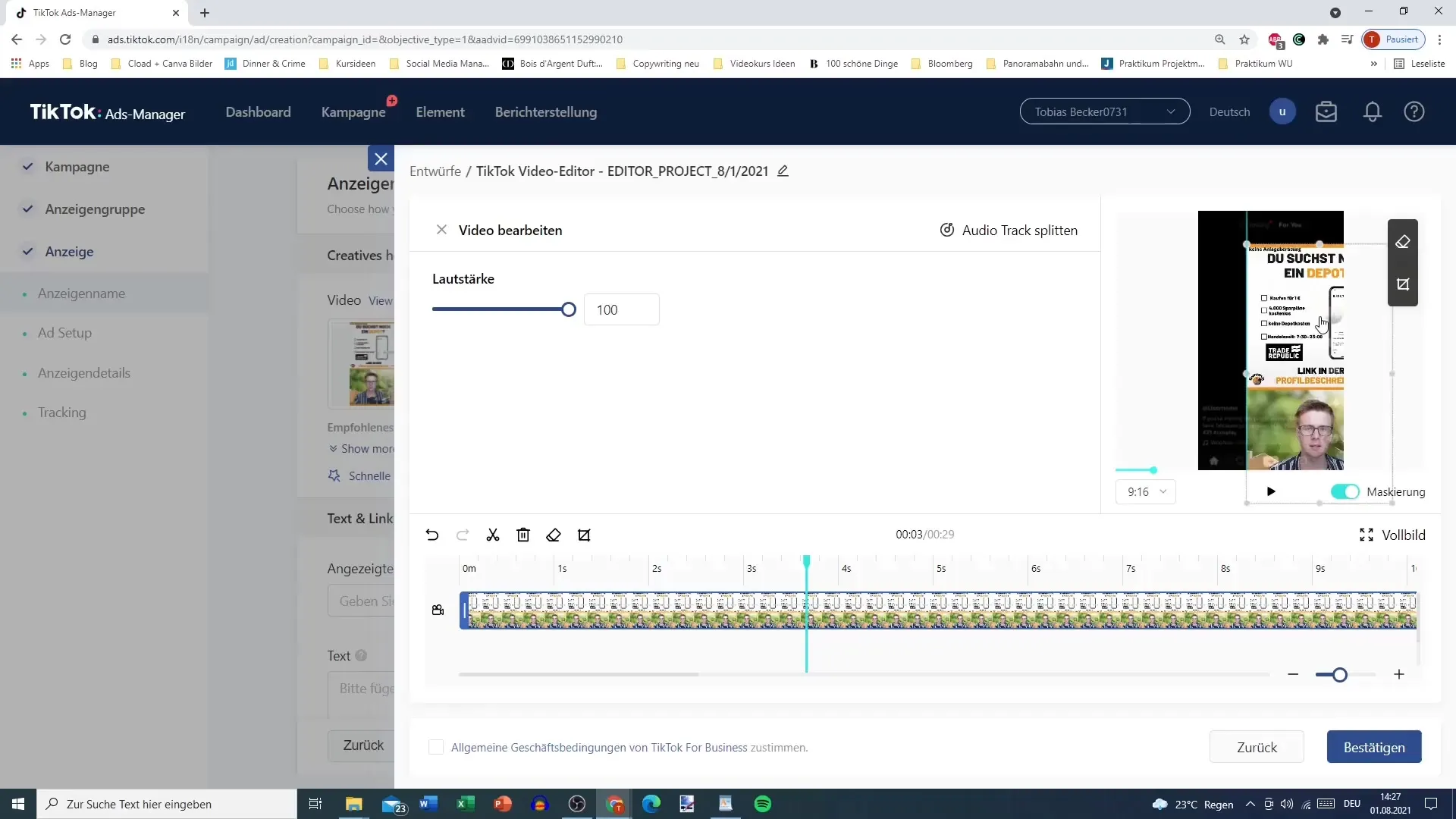Viewport: 1456px width, 819px height.
Task: Close the video editor with the blue X button
Action: pyautogui.click(x=381, y=158)
